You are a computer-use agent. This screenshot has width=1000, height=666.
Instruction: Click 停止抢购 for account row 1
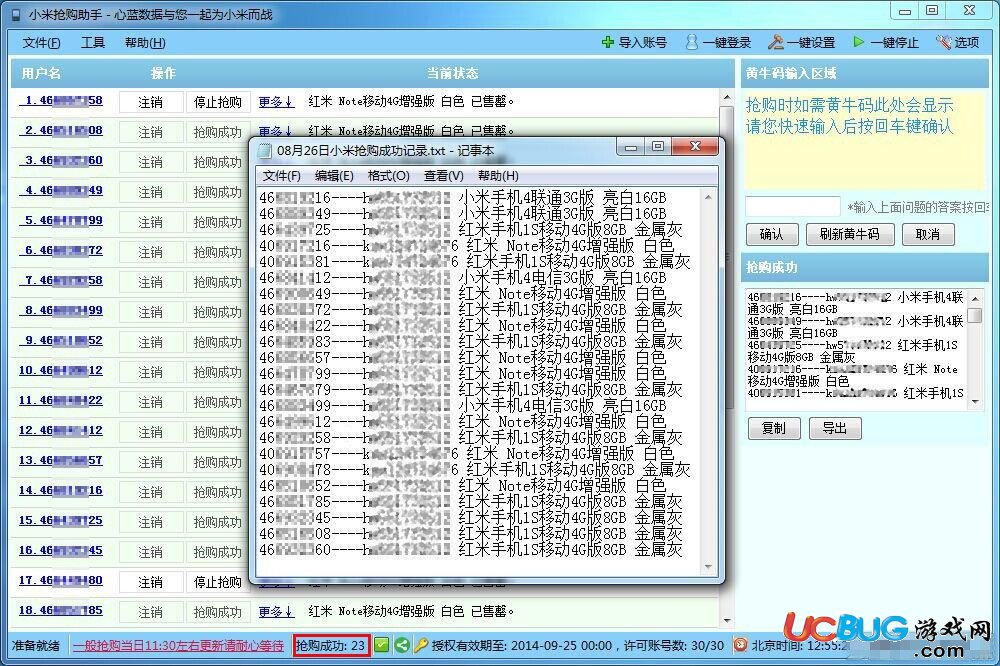217,102
